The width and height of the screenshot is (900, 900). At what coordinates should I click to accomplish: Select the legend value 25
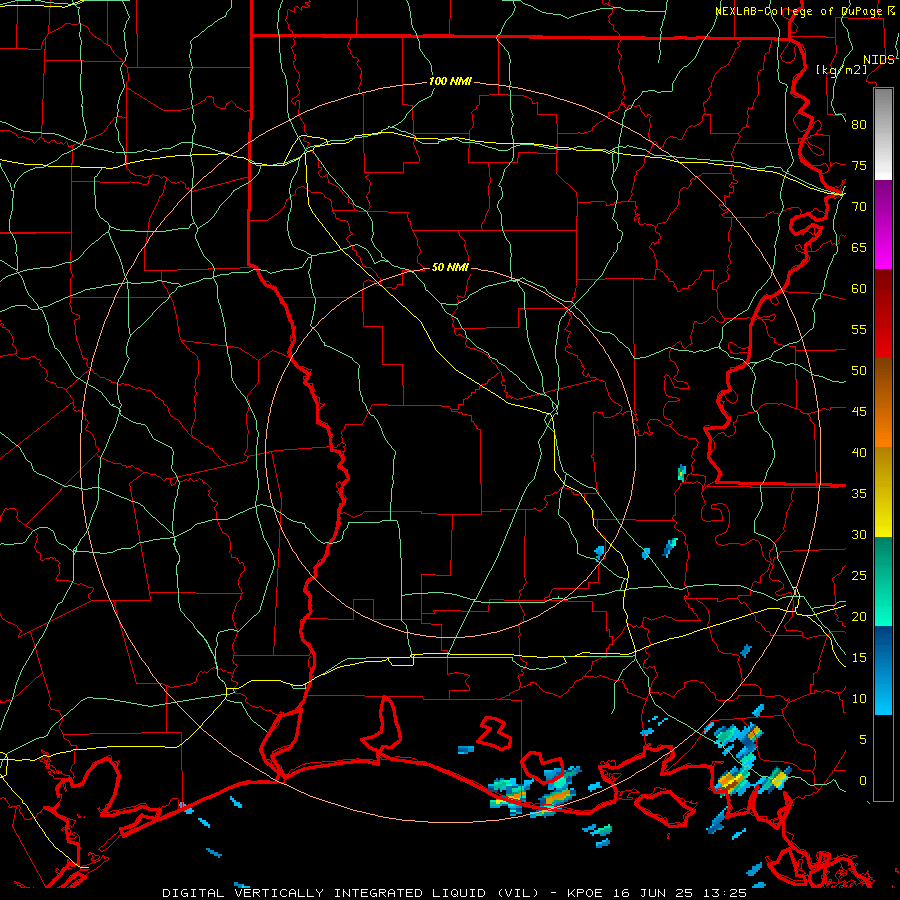[x=859, y=576]
